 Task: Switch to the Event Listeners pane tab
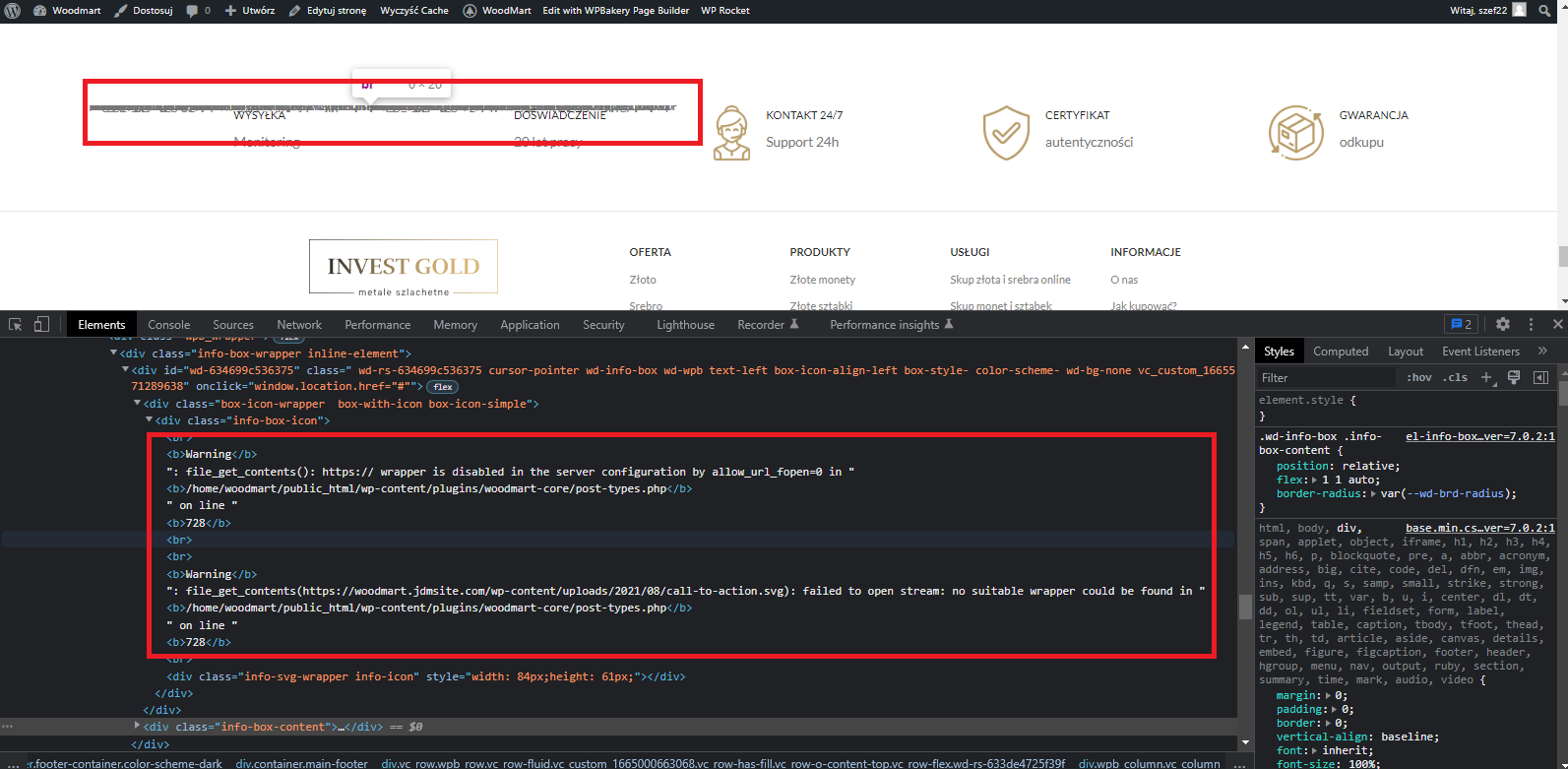point(1480,352)
